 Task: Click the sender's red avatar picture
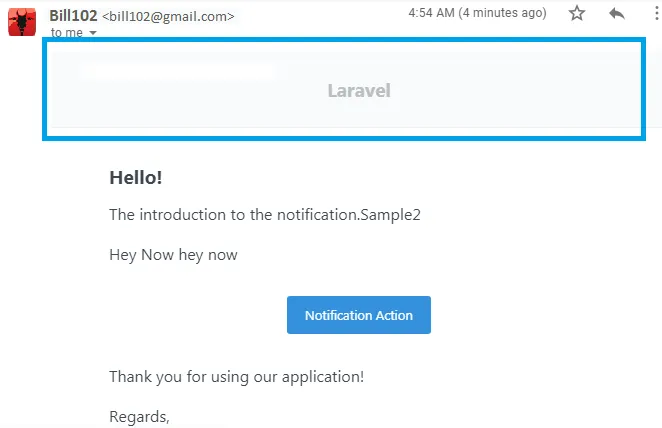23,20
